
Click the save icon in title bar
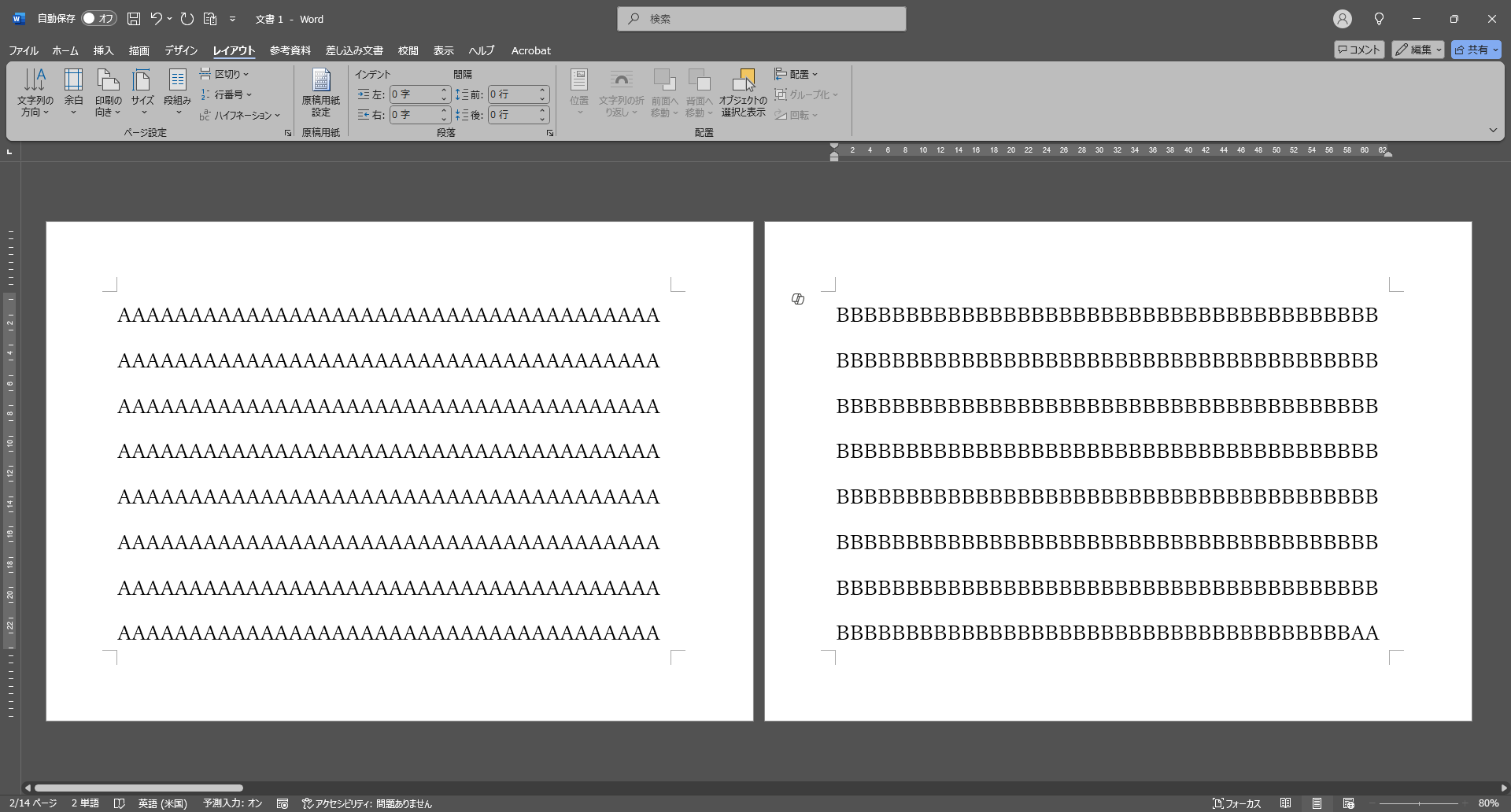point(134,18)
